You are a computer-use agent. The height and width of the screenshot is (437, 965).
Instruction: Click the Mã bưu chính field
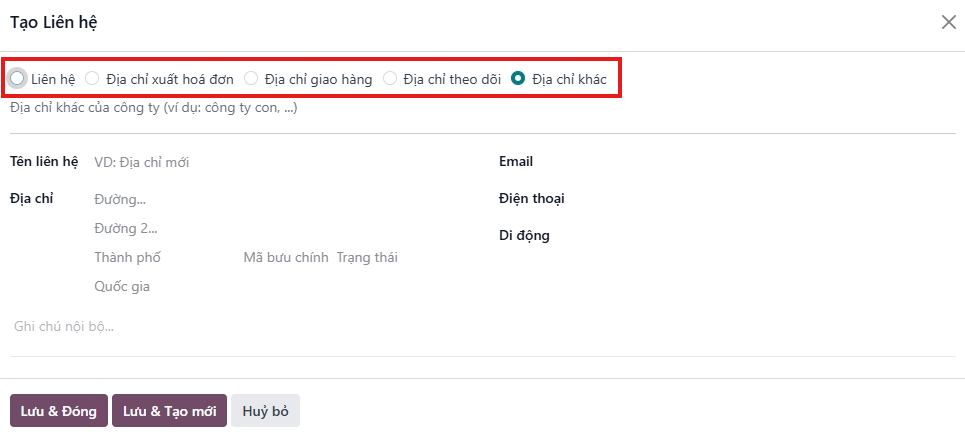point(286,257)
